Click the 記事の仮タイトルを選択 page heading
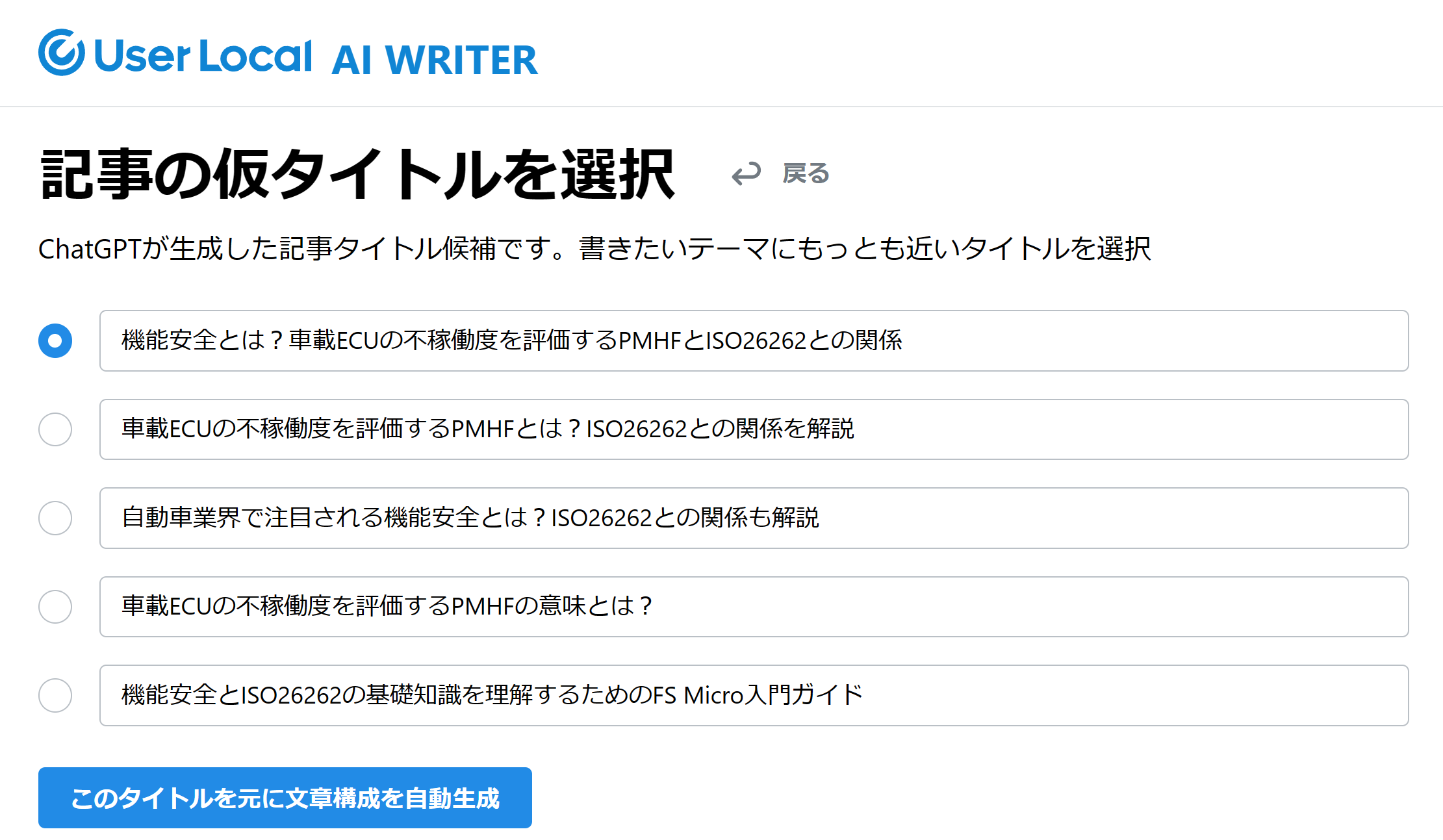This screenshot has width=1443, height=840. (x=357, y=174)
